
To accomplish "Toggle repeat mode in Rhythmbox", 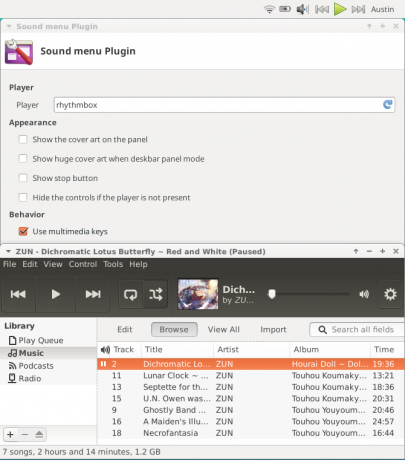I will (131, 294).
